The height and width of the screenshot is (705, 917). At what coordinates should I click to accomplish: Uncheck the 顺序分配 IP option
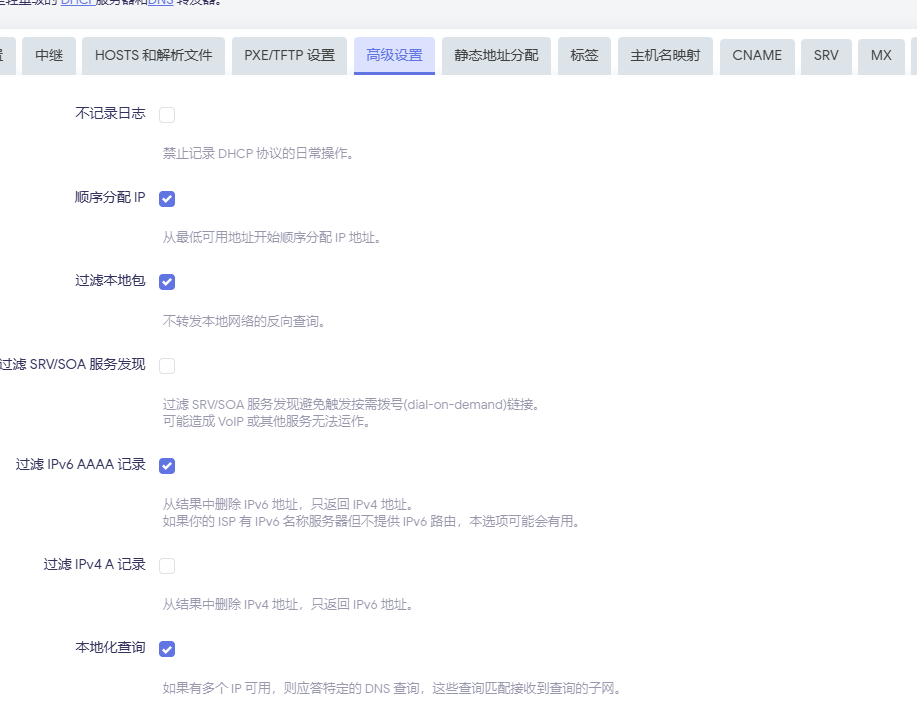pyautogui.click(x=167, y=199)
